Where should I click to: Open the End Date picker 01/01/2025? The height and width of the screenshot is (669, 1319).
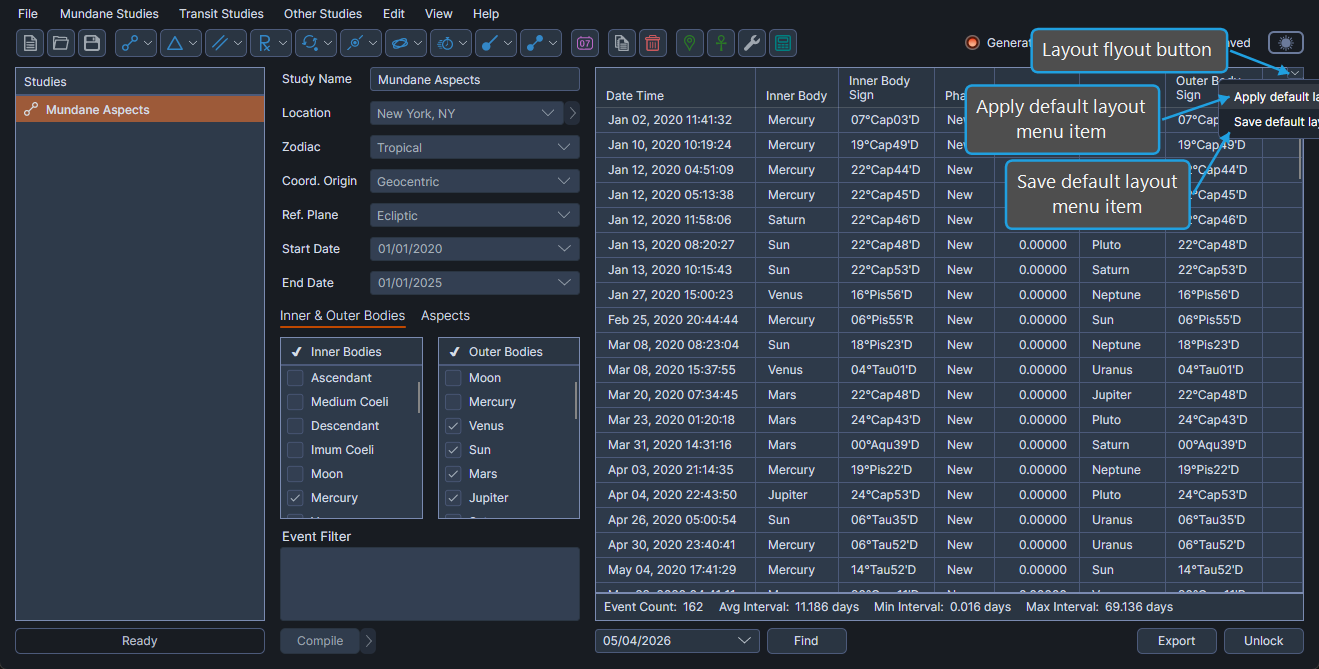pos(475,283)
